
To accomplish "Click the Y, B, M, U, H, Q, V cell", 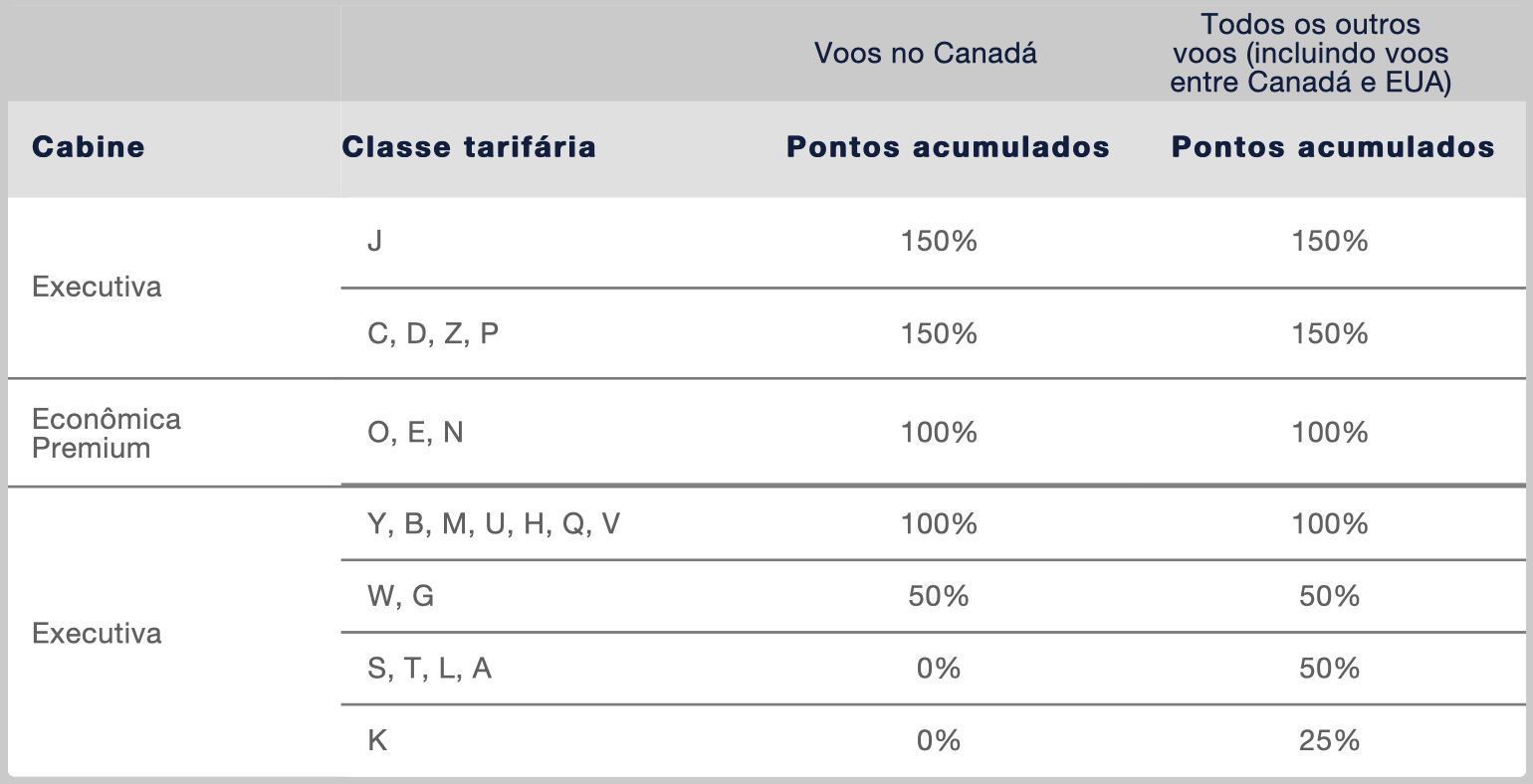I will pos(494,523).
